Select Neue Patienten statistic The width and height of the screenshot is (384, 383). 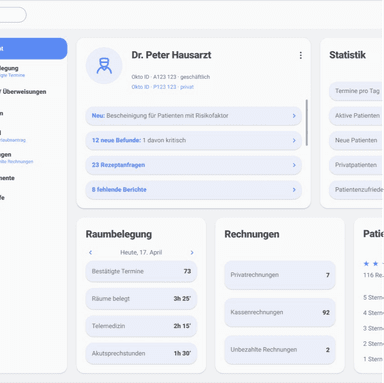pos(356,140)
